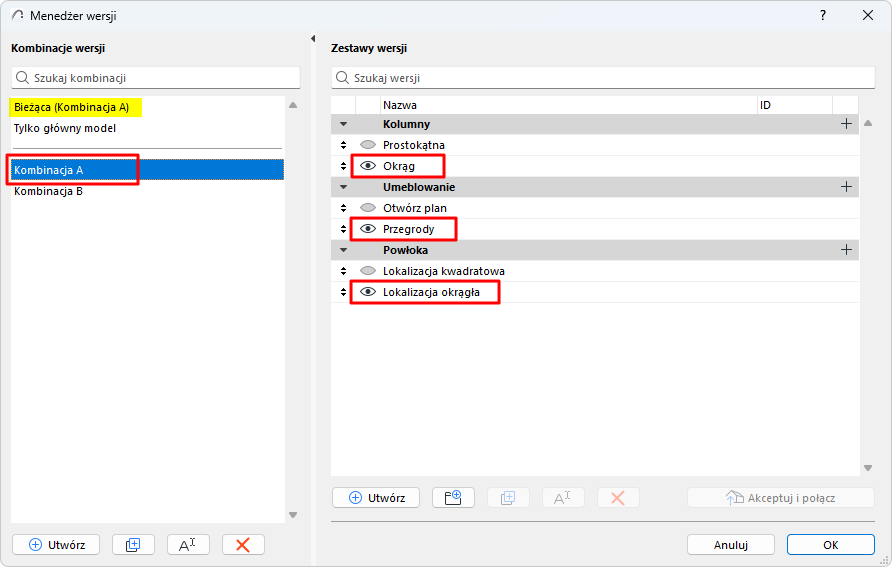Add a version to the Kolumny set

point(846,124)
